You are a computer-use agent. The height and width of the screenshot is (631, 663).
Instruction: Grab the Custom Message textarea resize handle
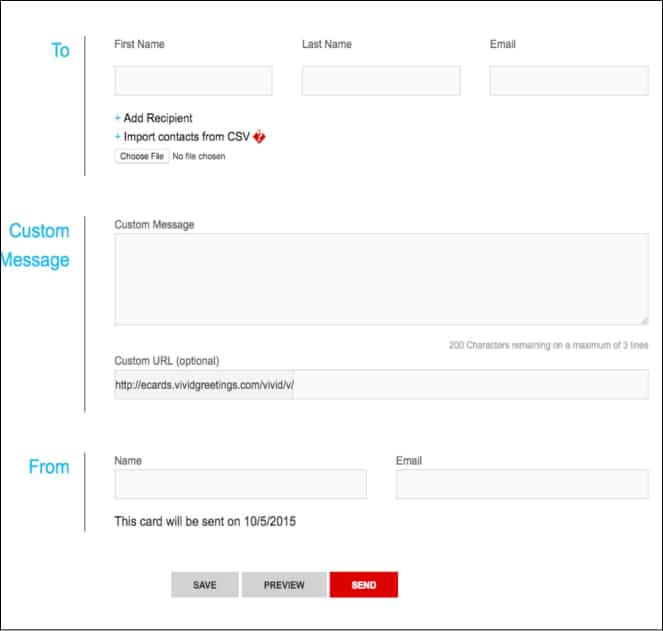[x=644, y=321]
